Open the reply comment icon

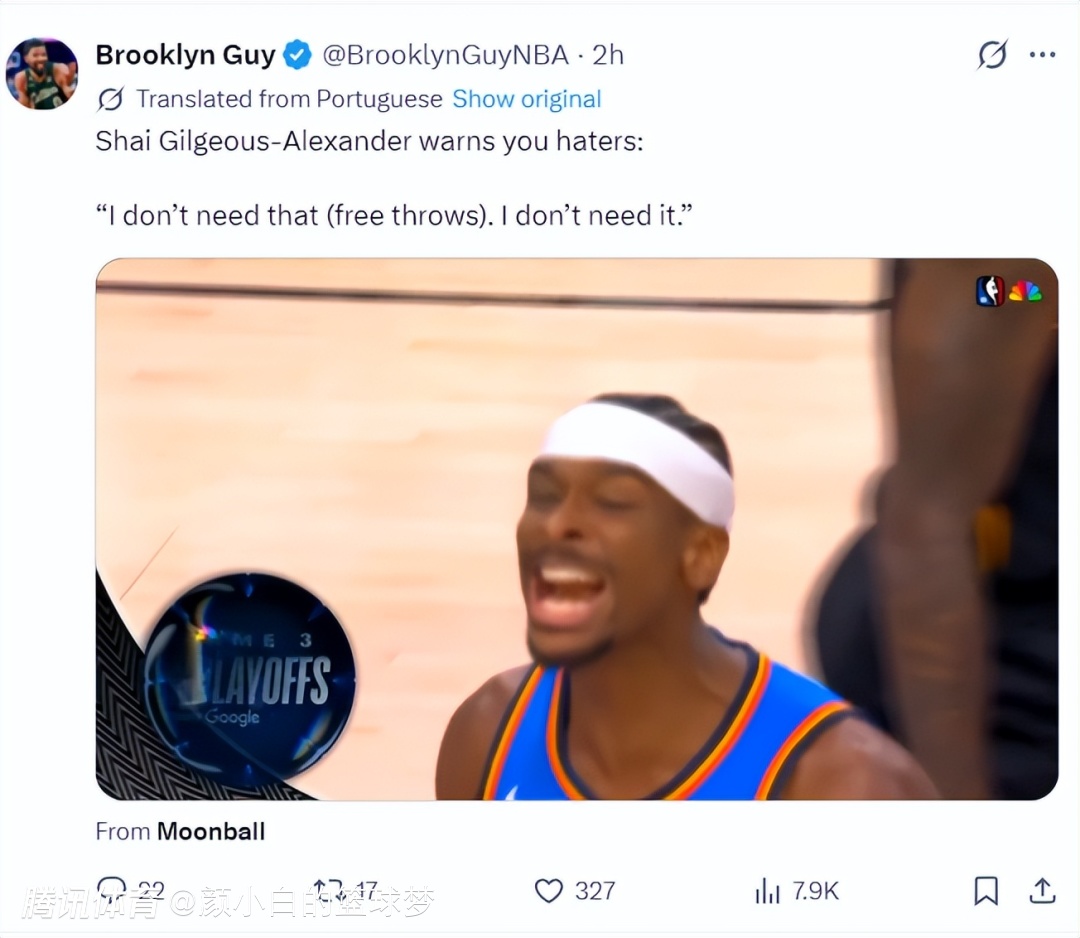111,890
